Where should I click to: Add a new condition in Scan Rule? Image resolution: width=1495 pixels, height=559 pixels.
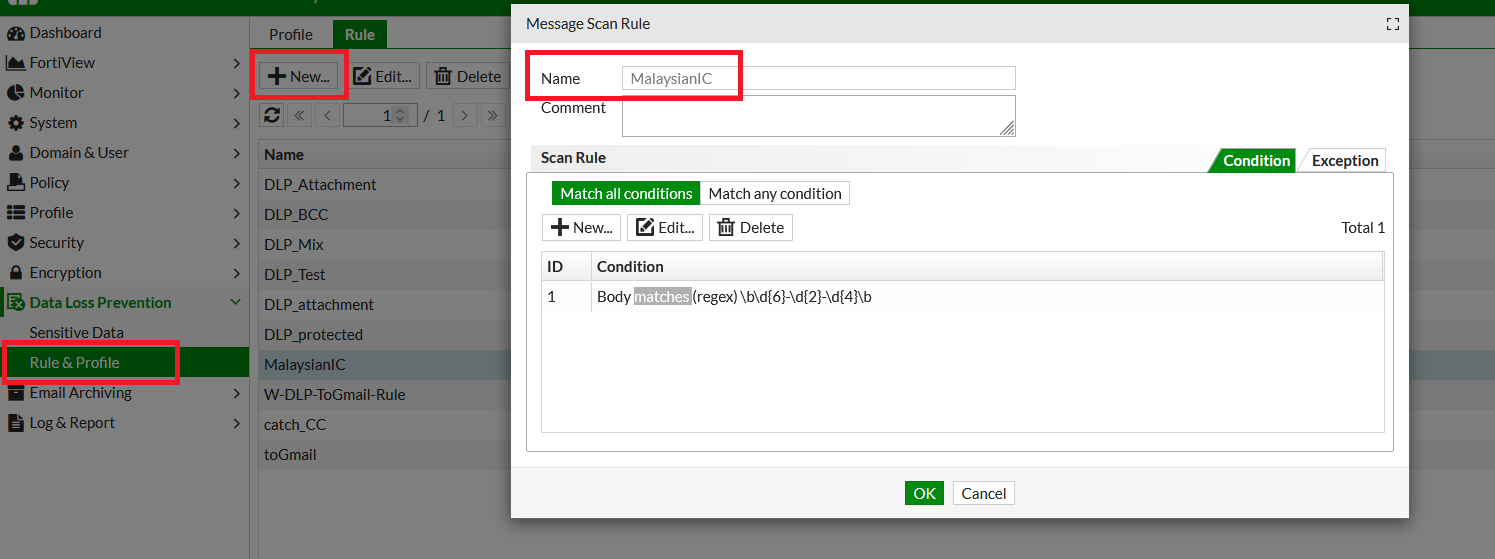click(x=581, y=228)
